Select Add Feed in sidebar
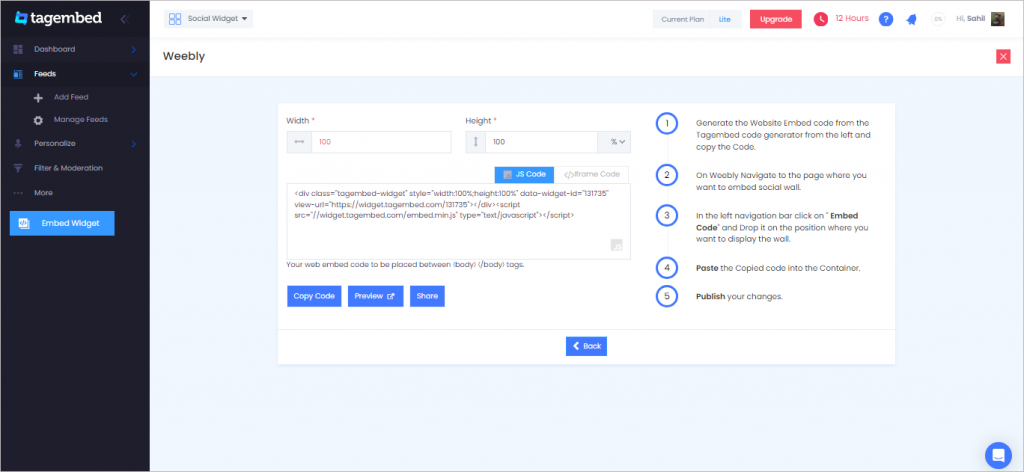The image size is (1024, 472). pos(71,97)
